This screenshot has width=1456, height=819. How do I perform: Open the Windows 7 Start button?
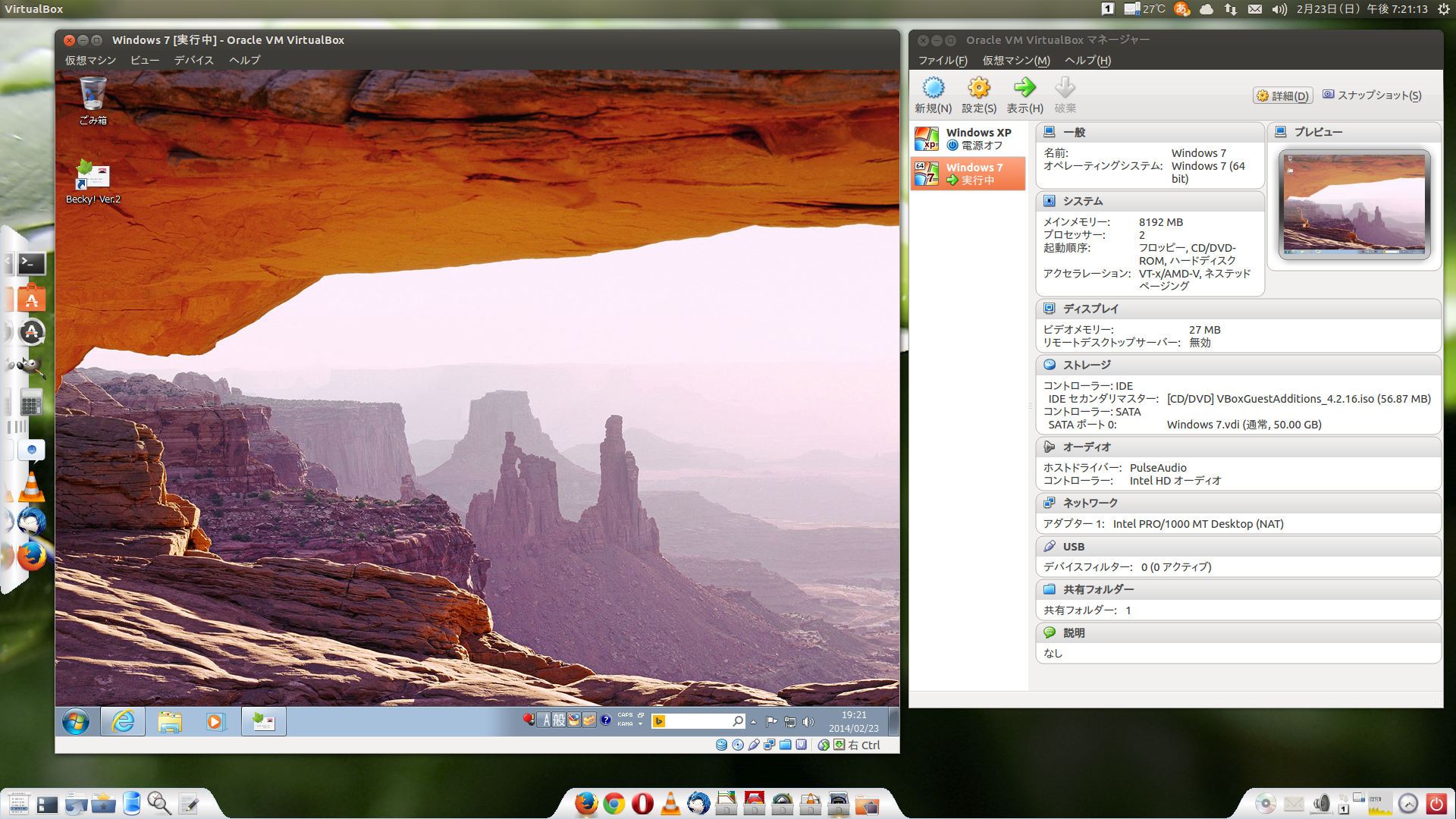pyautogui.click(x=76, y=722)
